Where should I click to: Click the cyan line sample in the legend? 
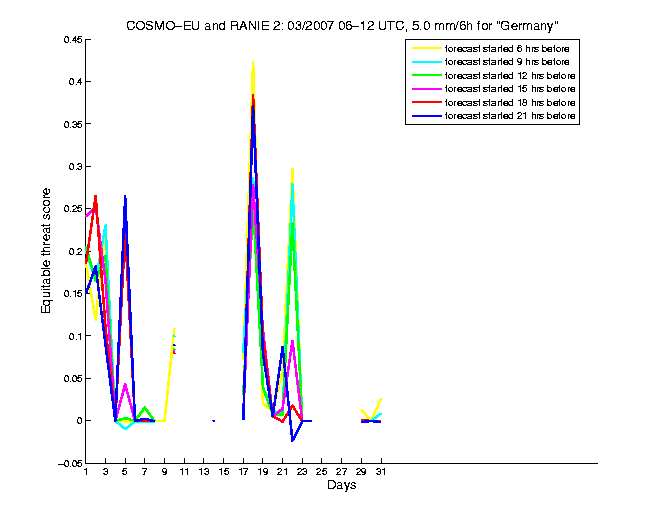click(427, 62)
